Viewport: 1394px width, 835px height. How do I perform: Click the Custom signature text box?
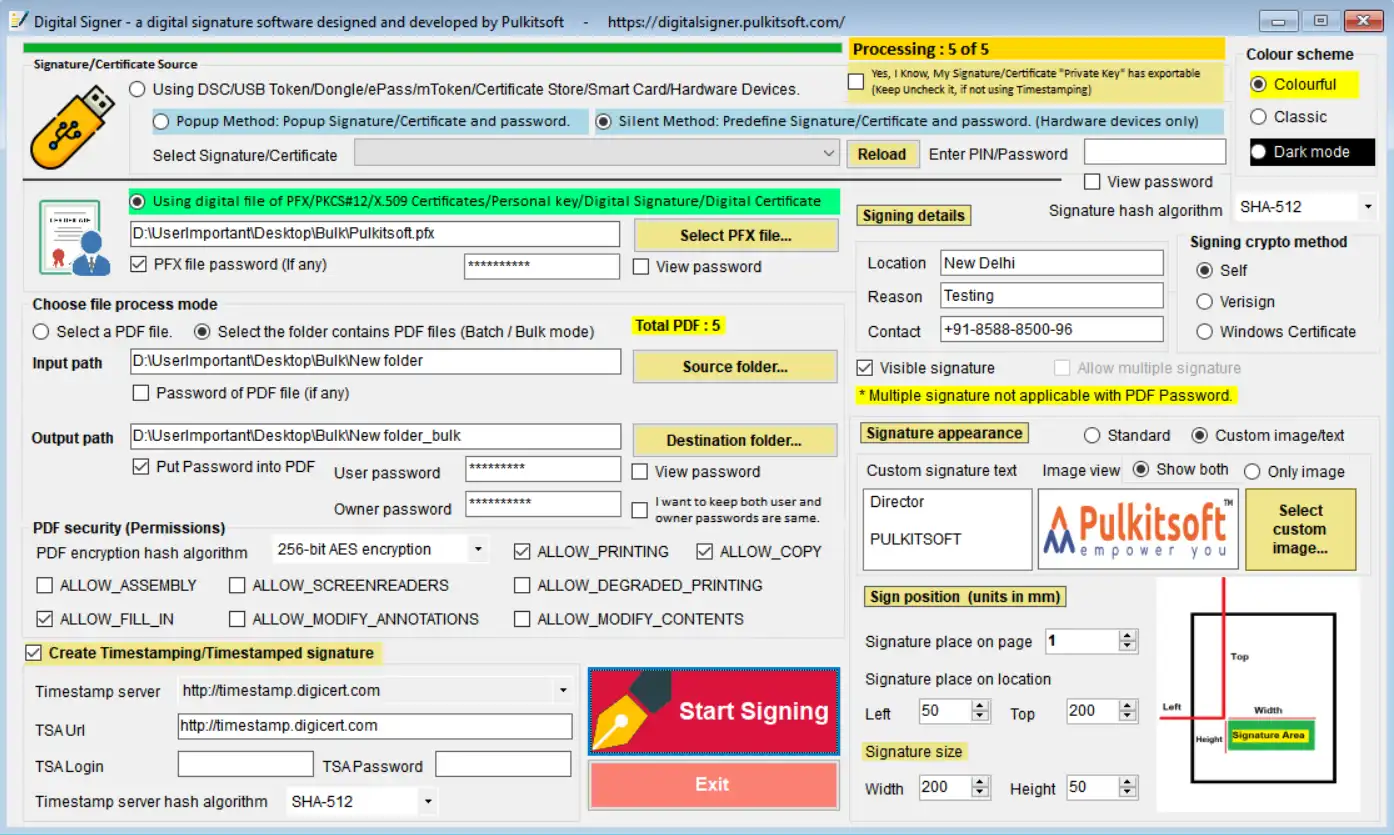click(x=947, y=529)
